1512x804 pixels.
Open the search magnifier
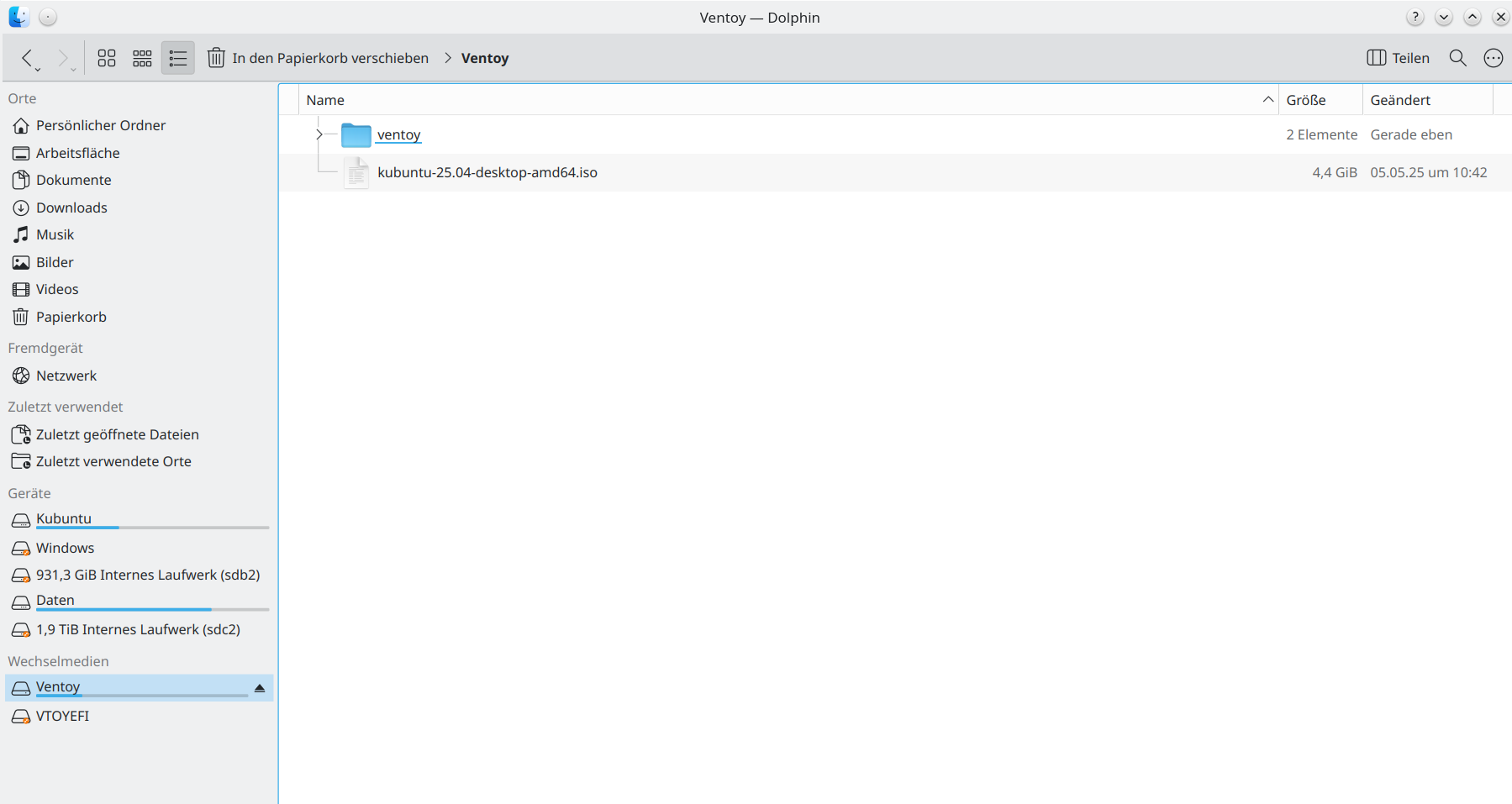[1458, 58]
